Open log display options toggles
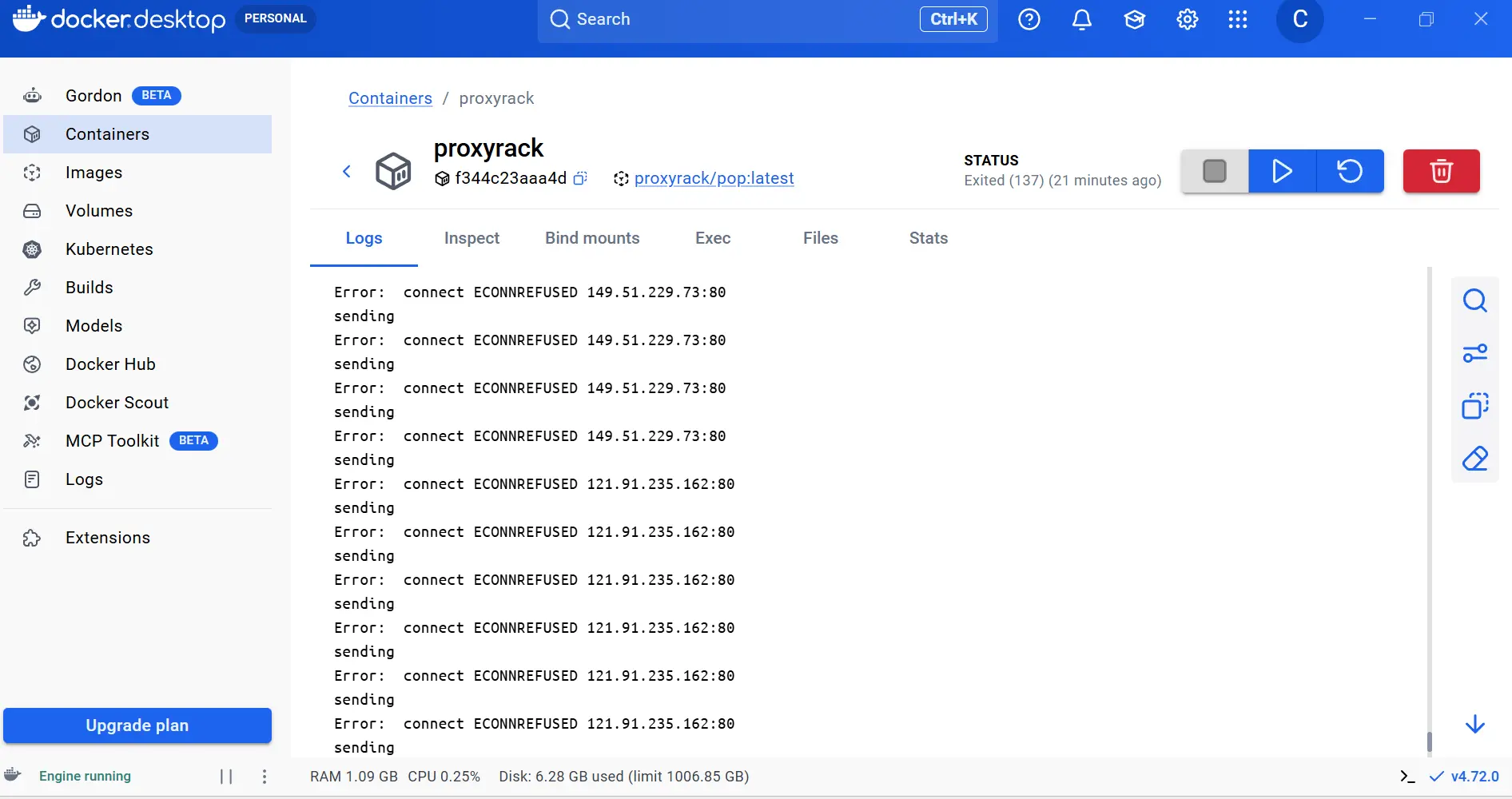The width and height of the screenshot is (1512, 799). 1475,353
